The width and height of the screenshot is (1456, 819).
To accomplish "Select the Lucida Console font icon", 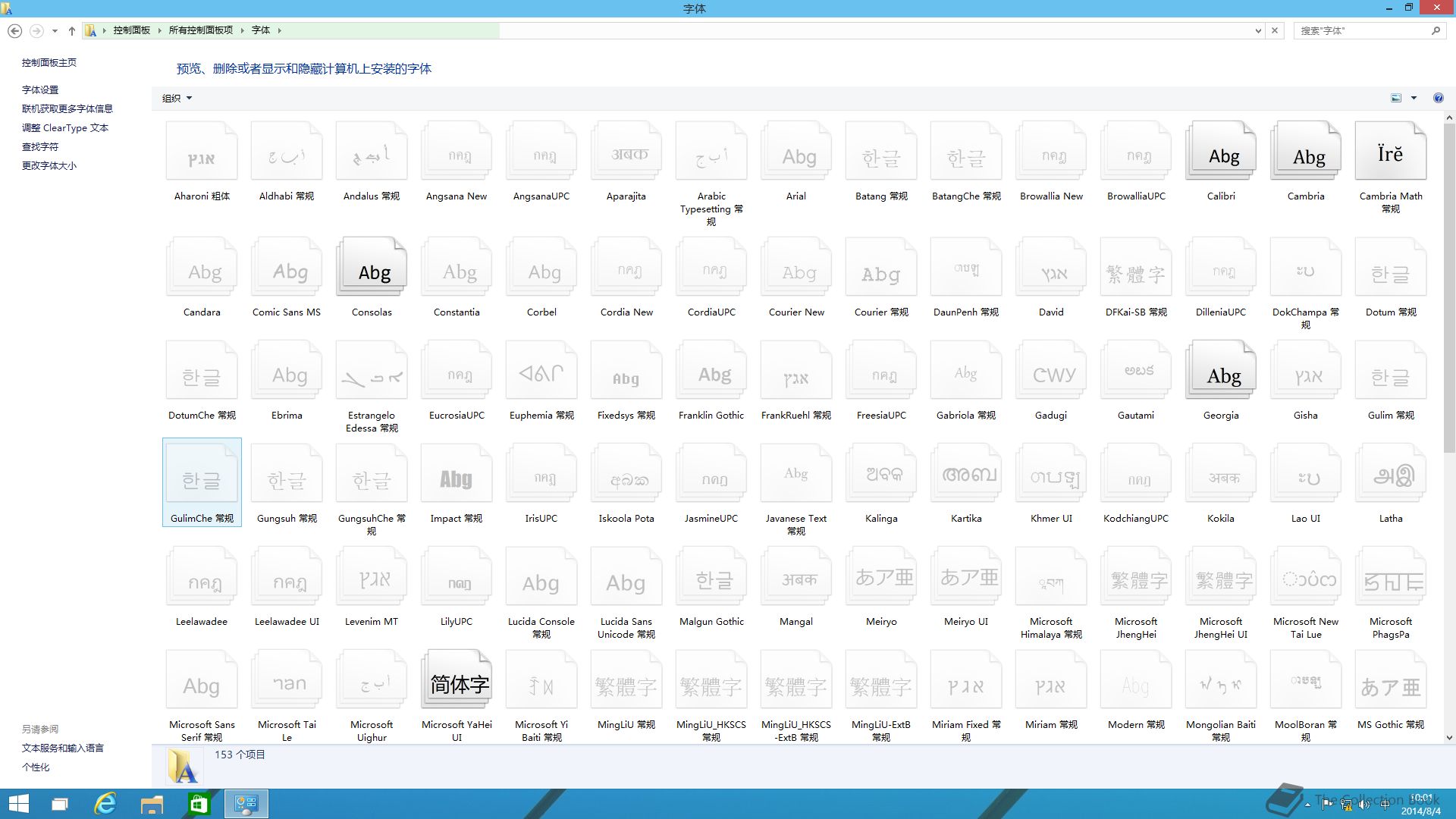I will point(541,578).
